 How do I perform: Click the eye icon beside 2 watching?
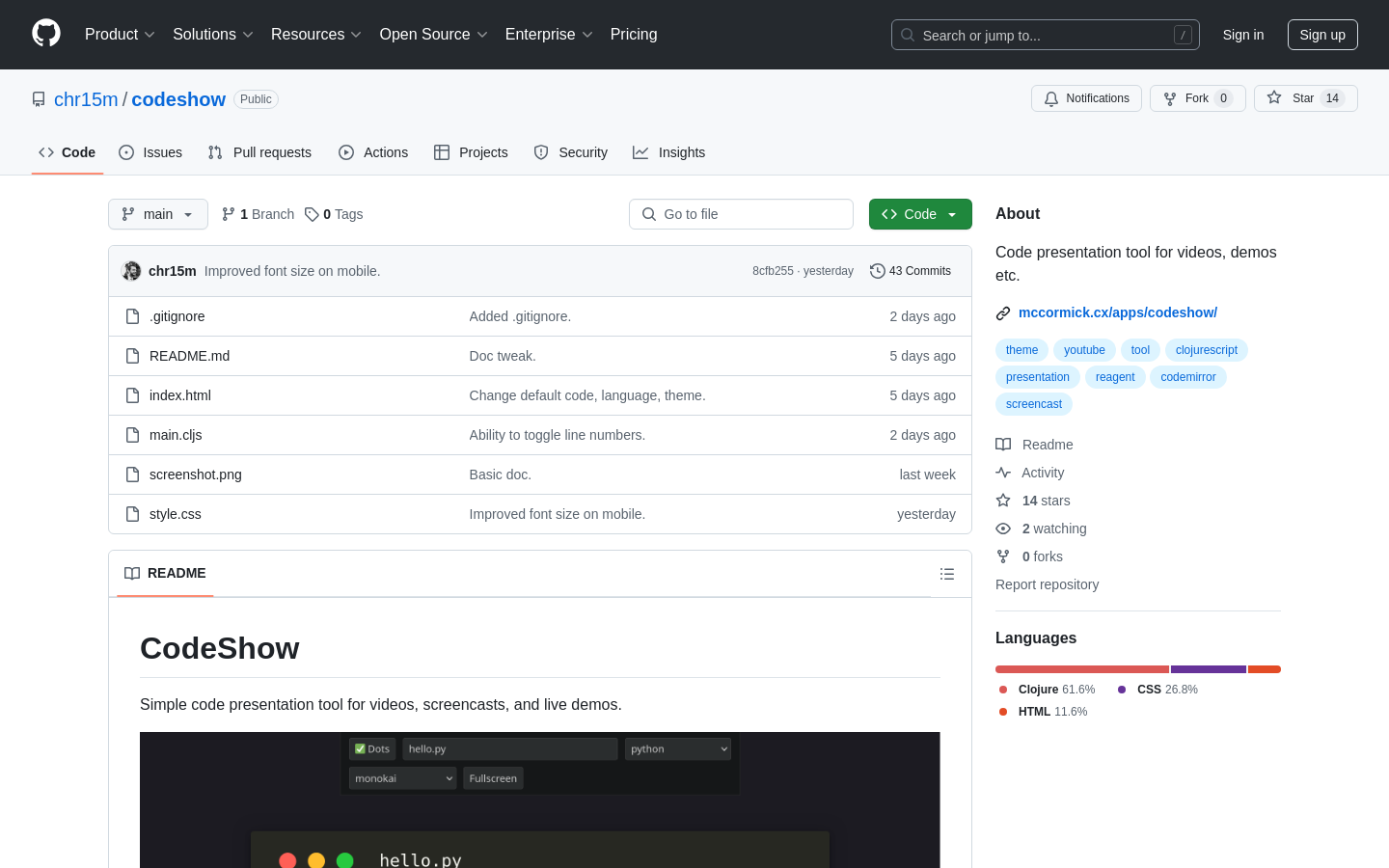[1003, 529]
